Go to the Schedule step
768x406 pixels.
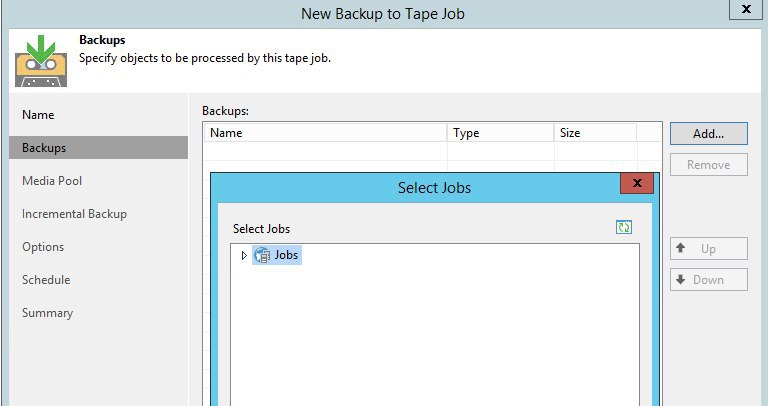point(46,280)
